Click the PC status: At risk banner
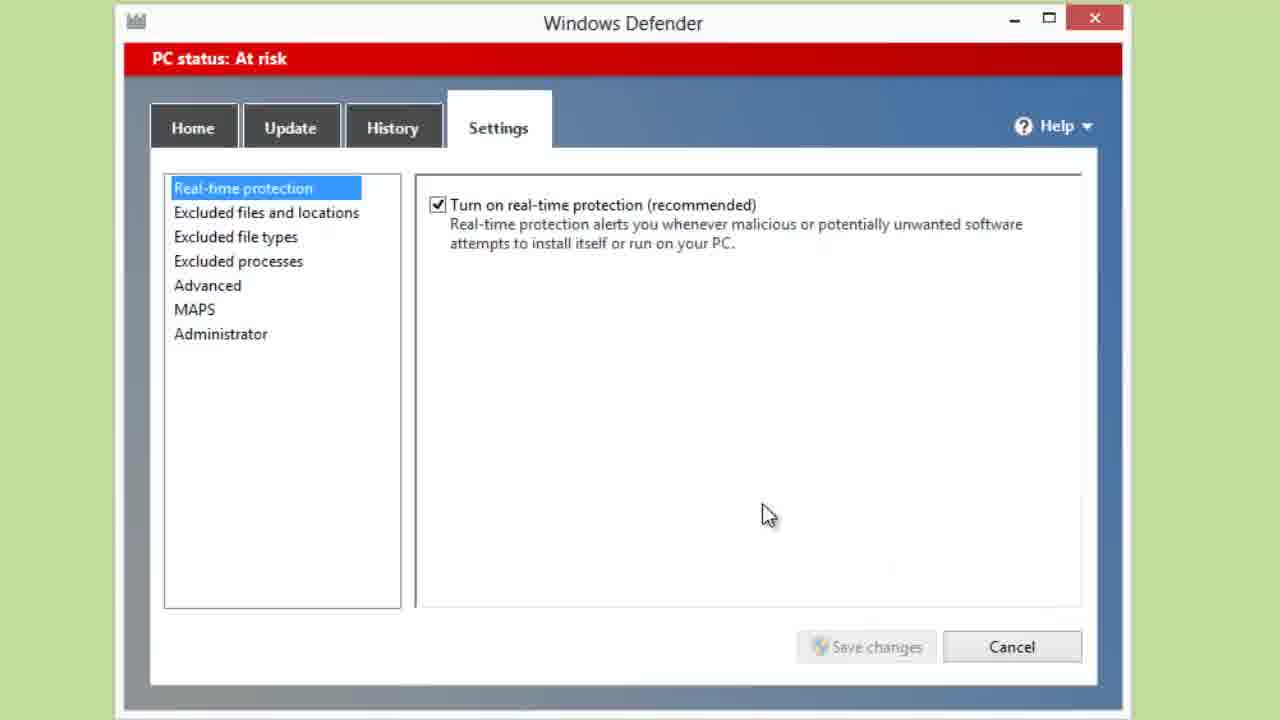This screenshot has height=720, width=1280. [x=622, y=59]
